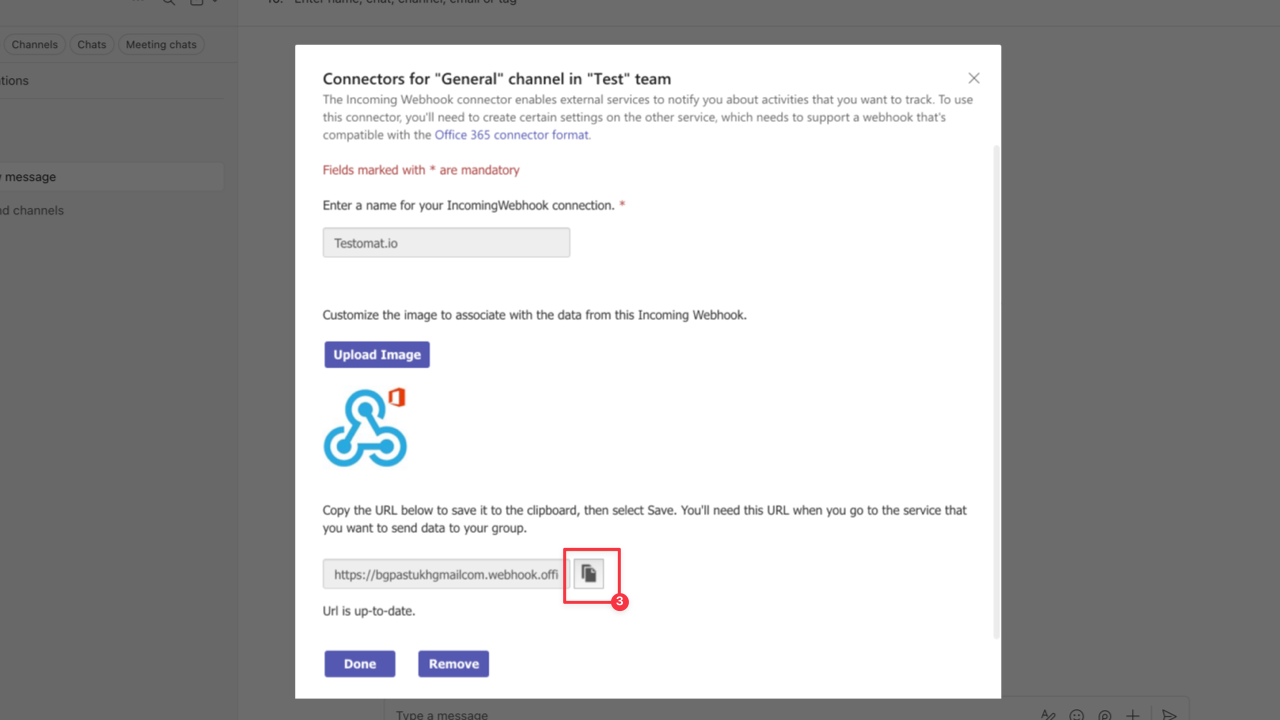
Task: Open the Loop component icon in compose bar
Action: pyautogui.click(x=1104, y=715)
